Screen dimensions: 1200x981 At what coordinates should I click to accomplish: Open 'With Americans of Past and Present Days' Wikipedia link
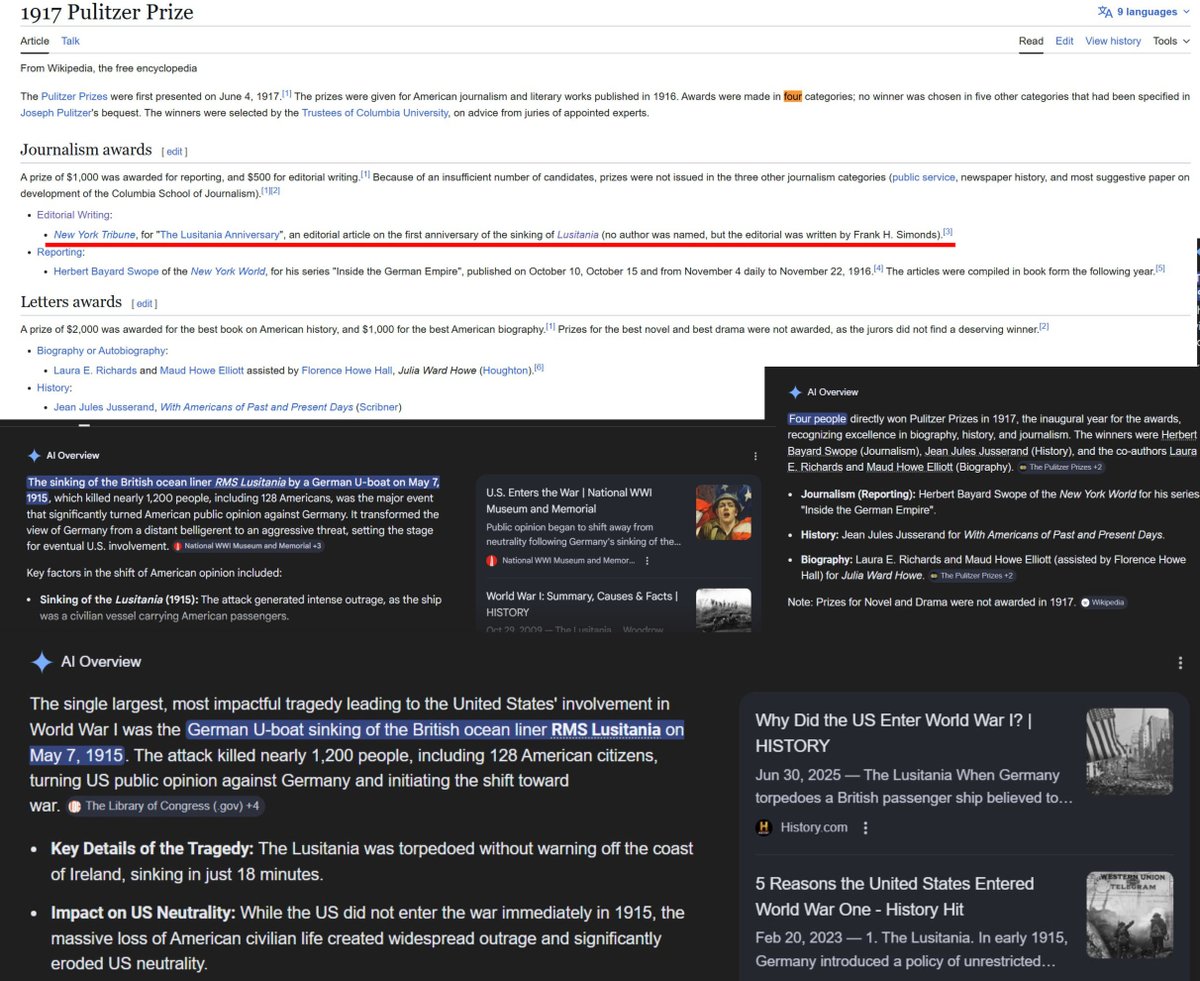pyautogui.click(x=256, y=407)
